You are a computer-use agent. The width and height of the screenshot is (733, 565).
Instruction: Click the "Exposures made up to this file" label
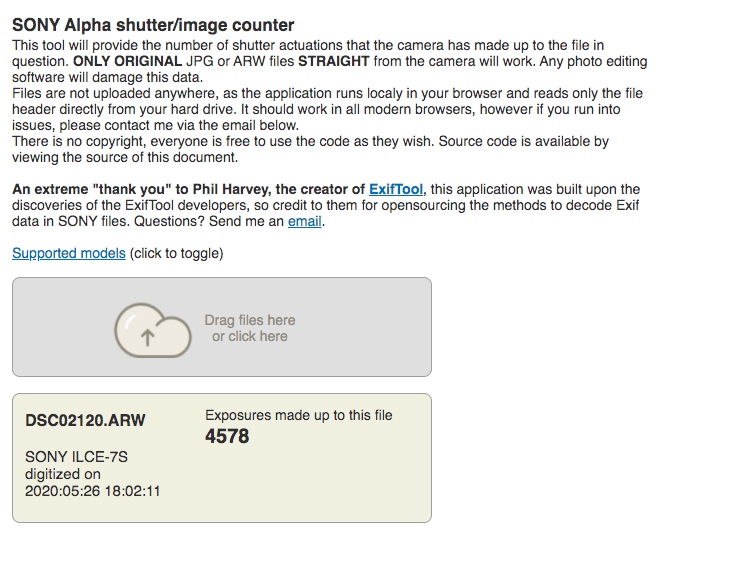[x=298, y=414]
